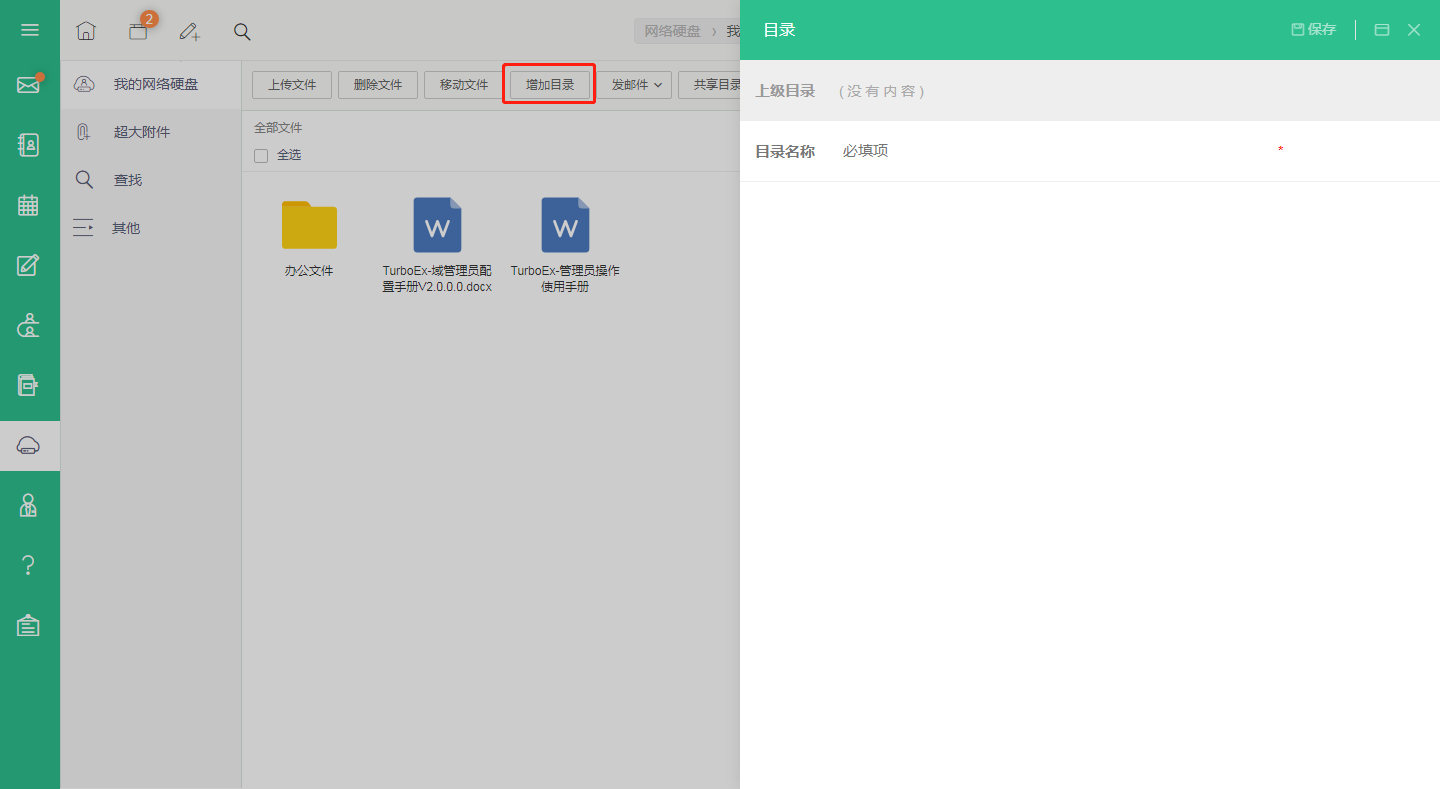
Task: Click the 上传文件 button
Action: tap(292, 85)
